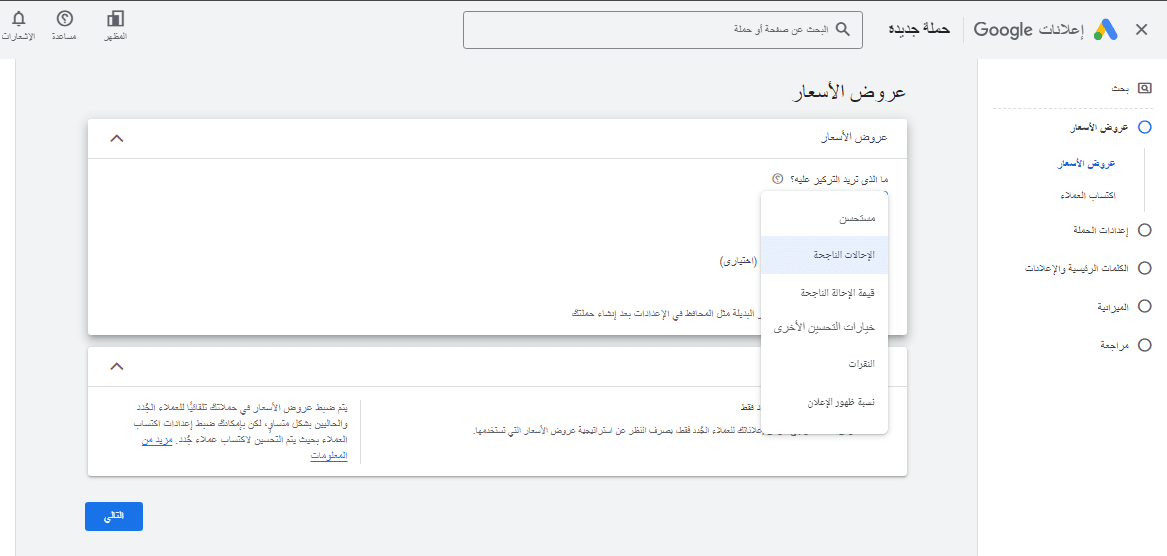Screen dimensions: 1167x556
Task: Choose الإحالات الناجحة option
Action: (825, 255)
